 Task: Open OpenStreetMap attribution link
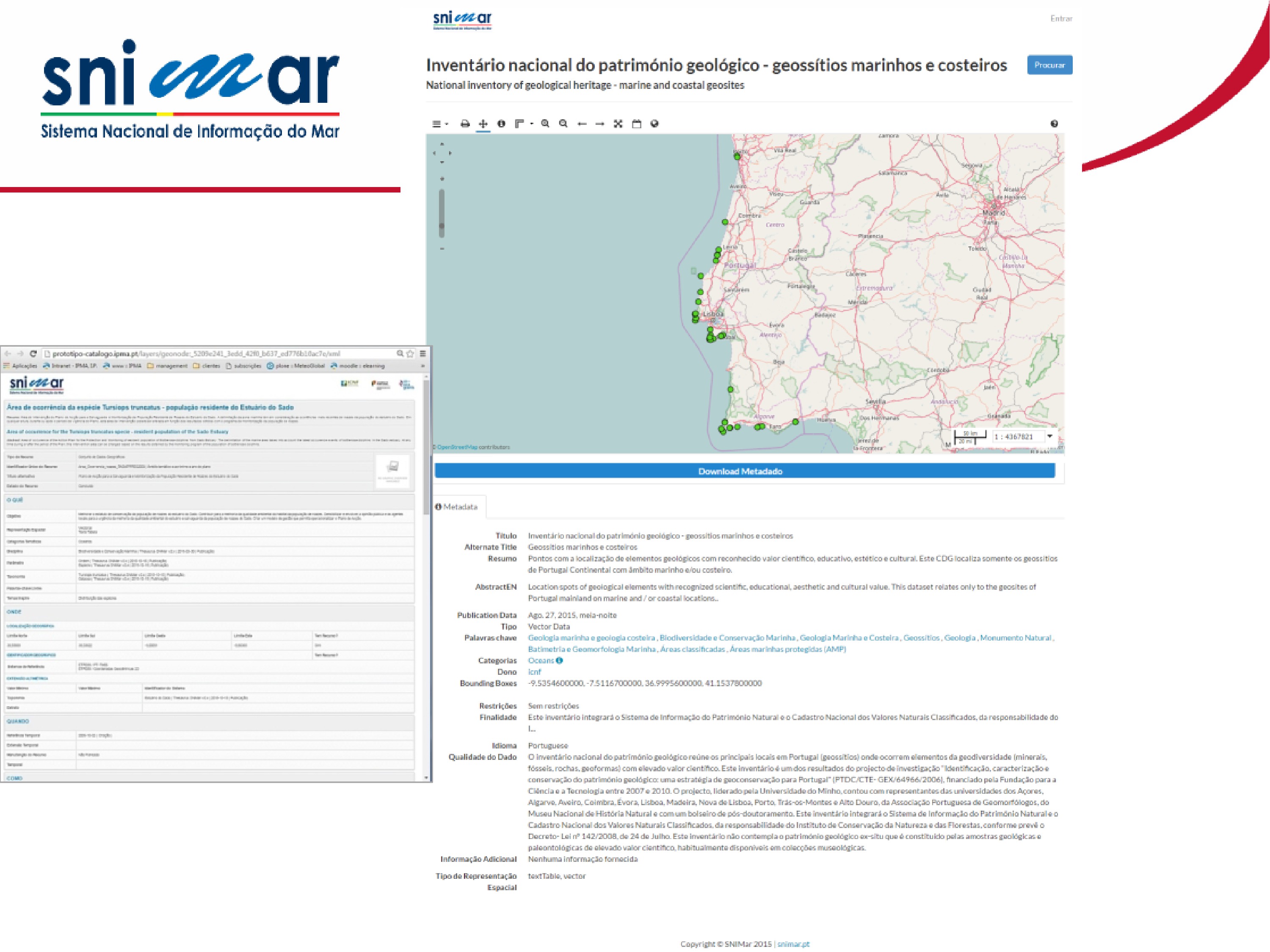coord(457,447)
